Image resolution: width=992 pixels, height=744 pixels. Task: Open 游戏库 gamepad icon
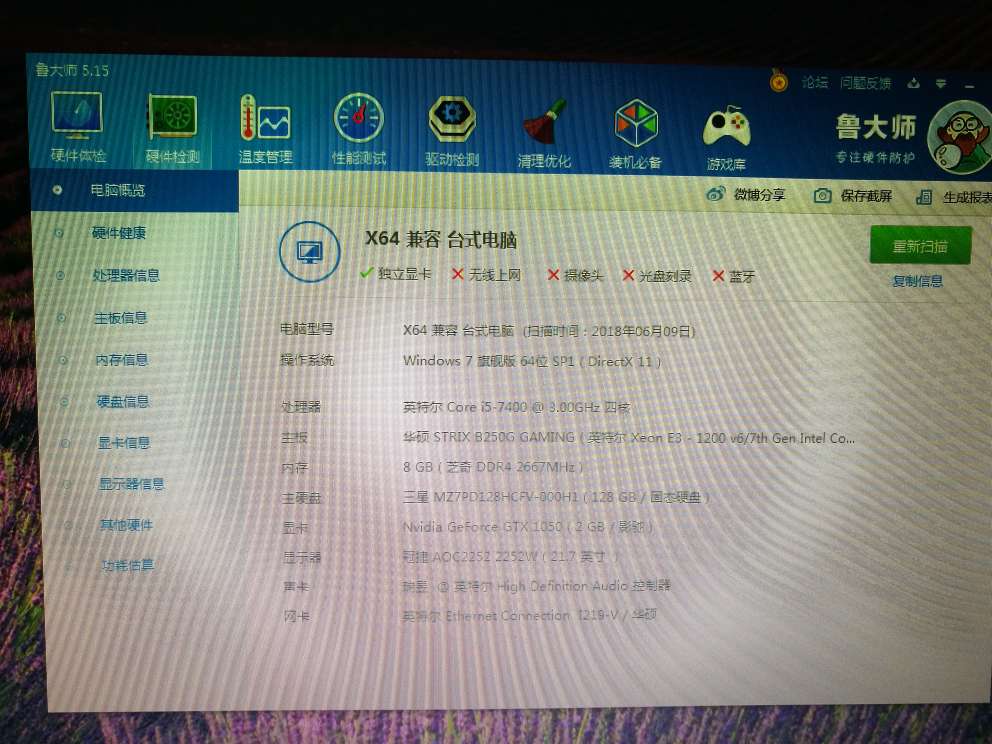coord(726,126)
